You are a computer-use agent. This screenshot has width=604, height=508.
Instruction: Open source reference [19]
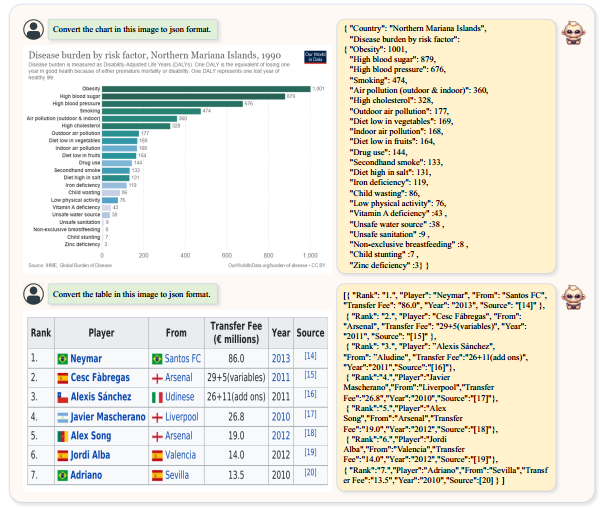click(310, 452)
